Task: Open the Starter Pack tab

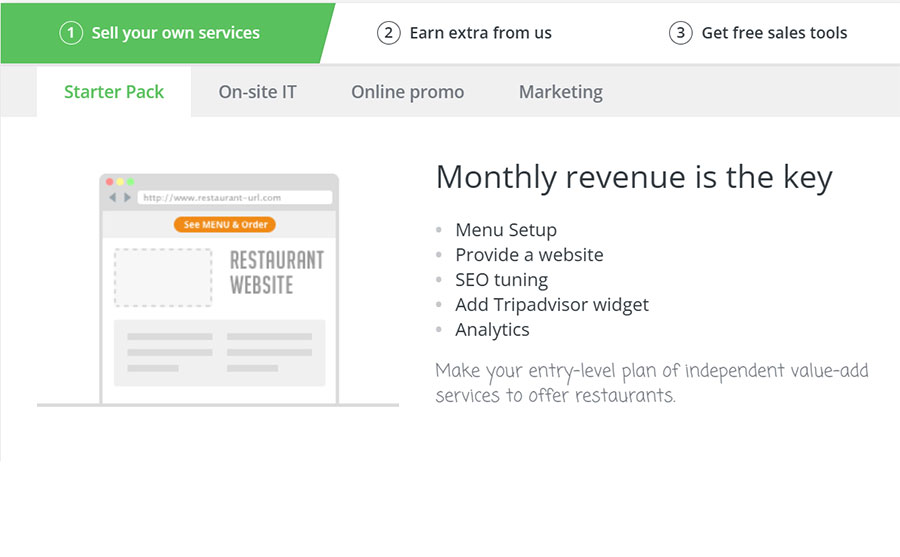Action: point(114,92)
